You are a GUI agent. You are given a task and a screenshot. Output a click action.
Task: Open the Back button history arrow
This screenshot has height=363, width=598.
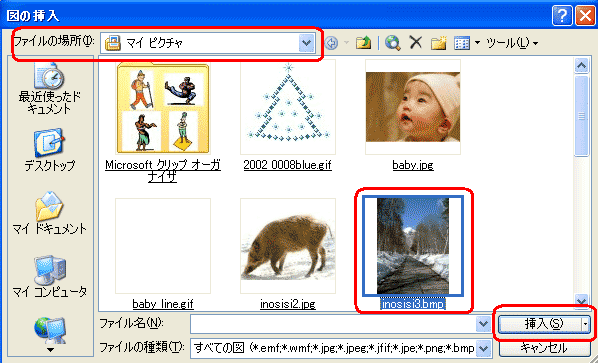pos(346,43)
